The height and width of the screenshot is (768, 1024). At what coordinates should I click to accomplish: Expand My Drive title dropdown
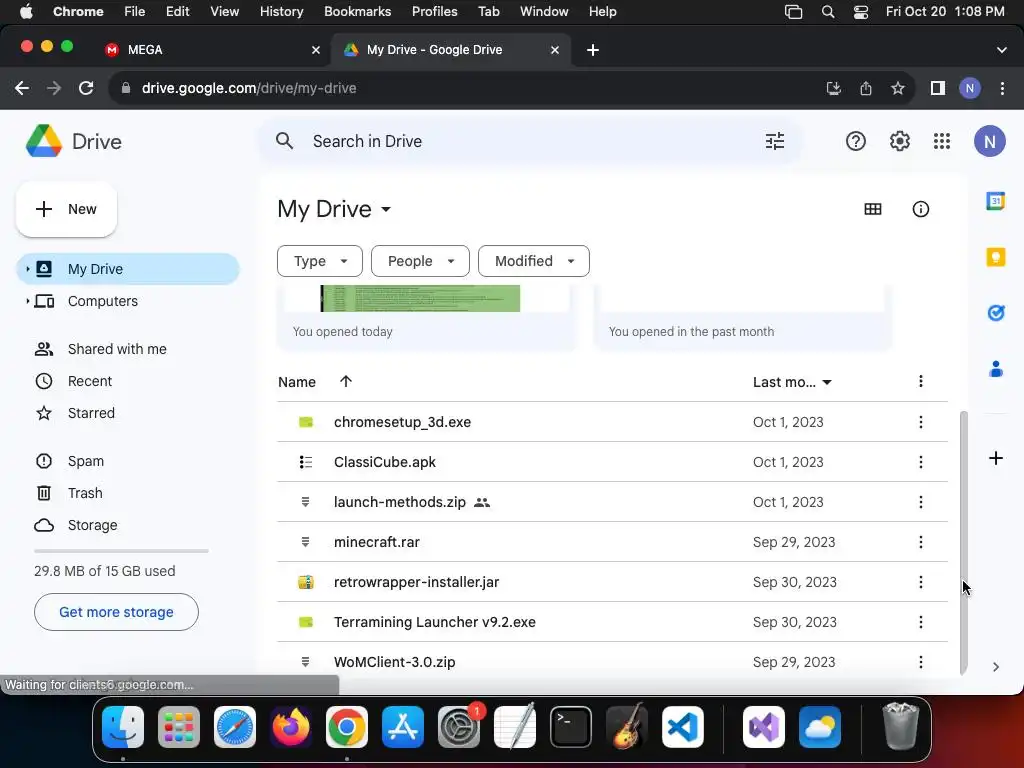[386, 210]
